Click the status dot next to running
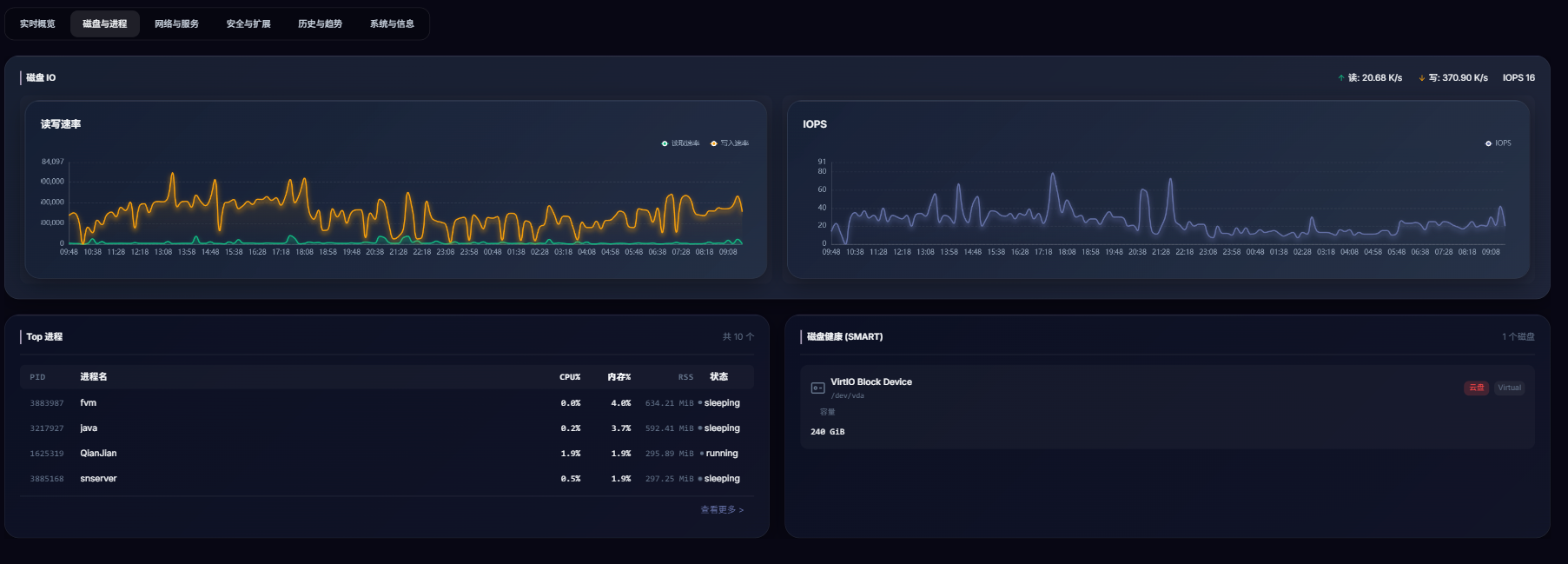This screenshot has height=564, width=1568. click(702, 454)
